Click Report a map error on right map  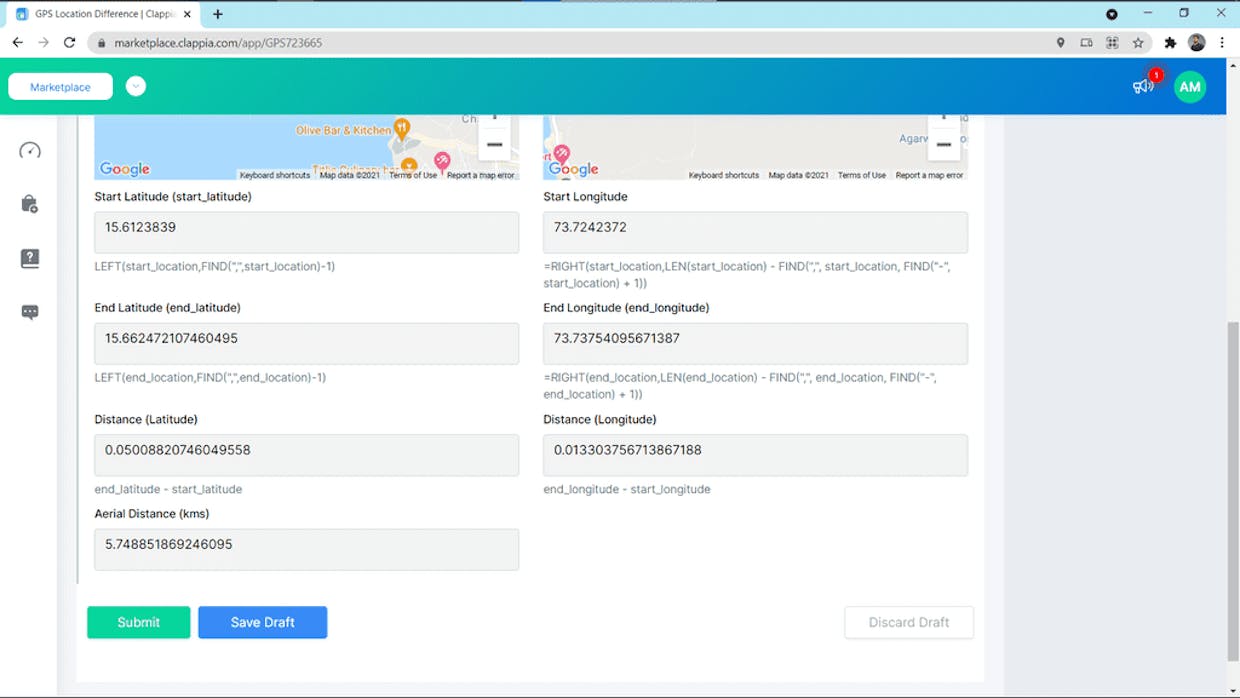click(929, 175)
